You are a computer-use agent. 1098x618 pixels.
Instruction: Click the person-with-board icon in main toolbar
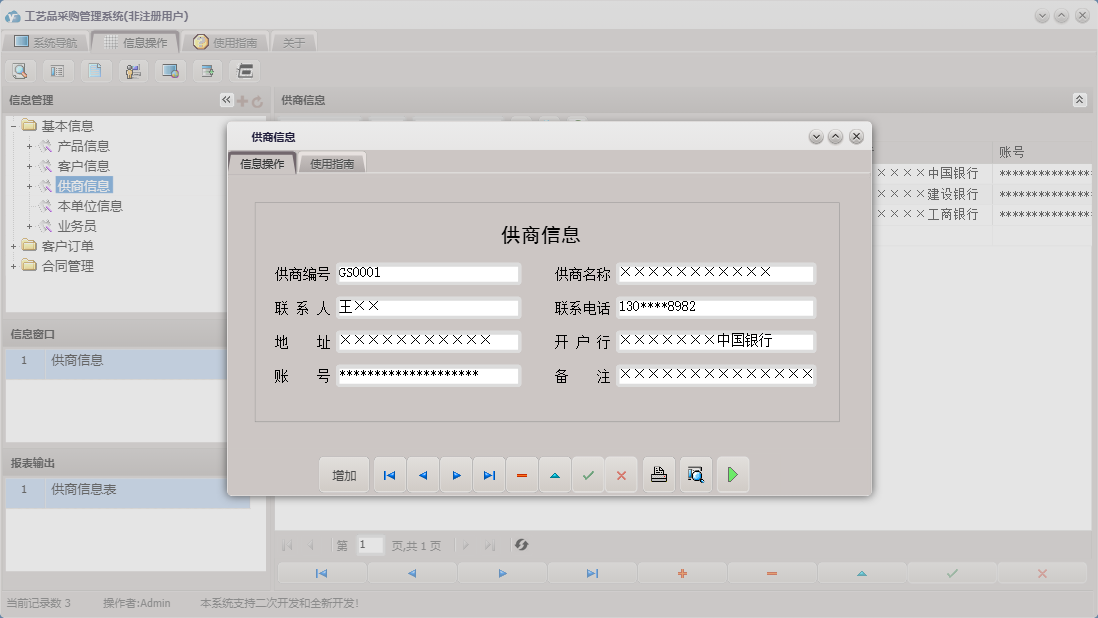pos(133,71)
